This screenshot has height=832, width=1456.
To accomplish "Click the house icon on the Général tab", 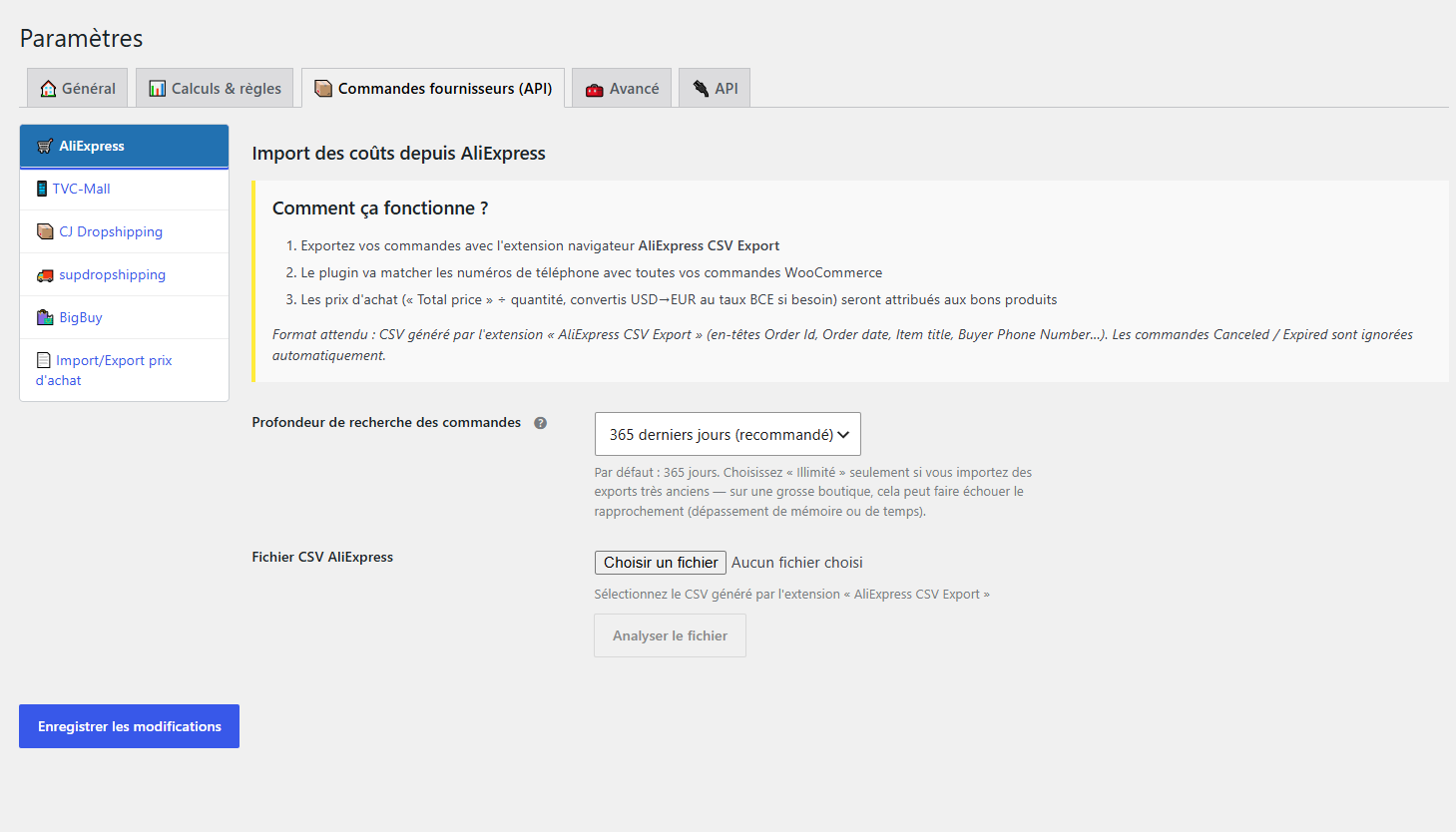I will pos(48,89).
